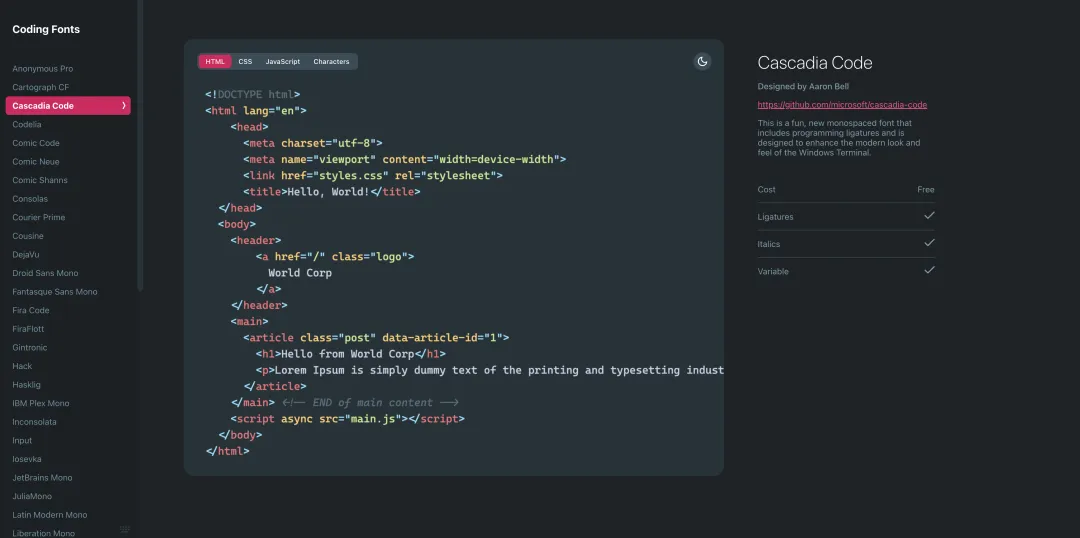Open FiraFlott font preview
The width and height of the screenshot is (1080, 538).
click(x=28, y=329)
